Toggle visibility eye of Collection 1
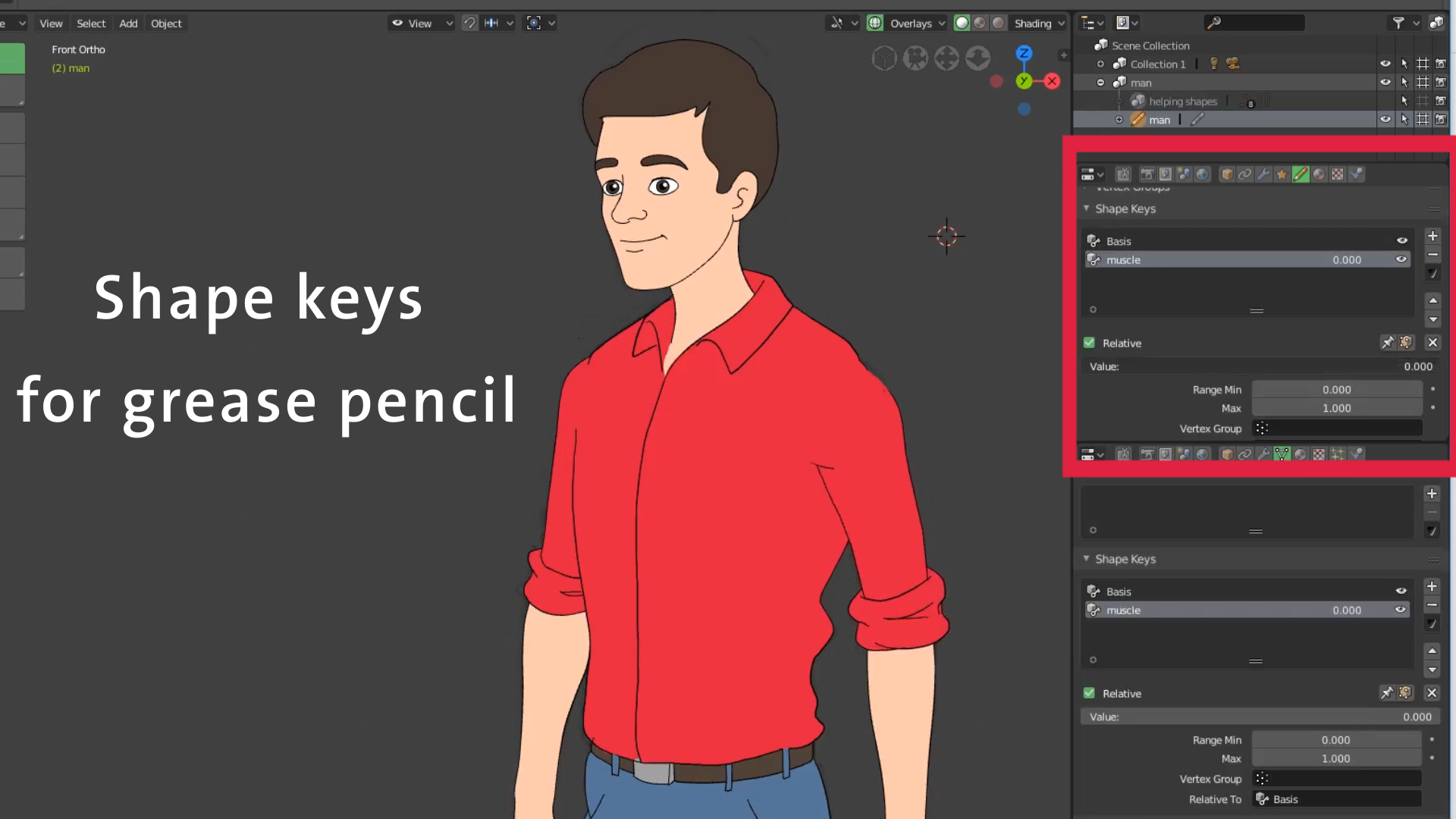The width and height of the screenshot is (1456, 819). [1385, 64]
